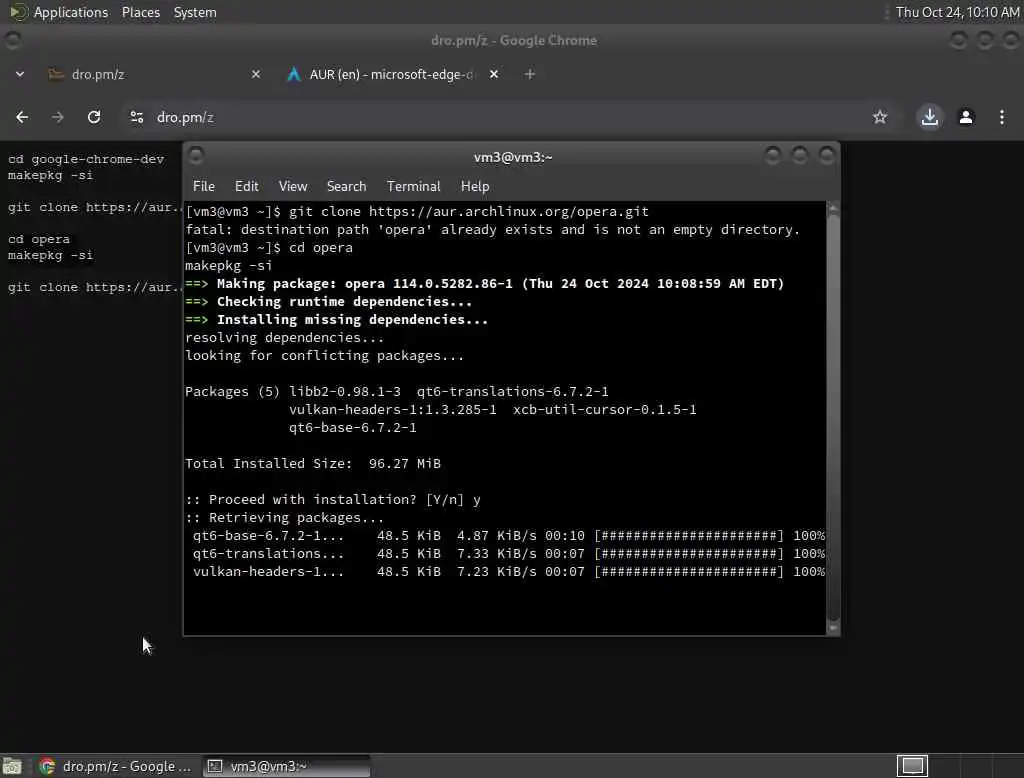Open Chrome downloads icon

click(929, 117)
